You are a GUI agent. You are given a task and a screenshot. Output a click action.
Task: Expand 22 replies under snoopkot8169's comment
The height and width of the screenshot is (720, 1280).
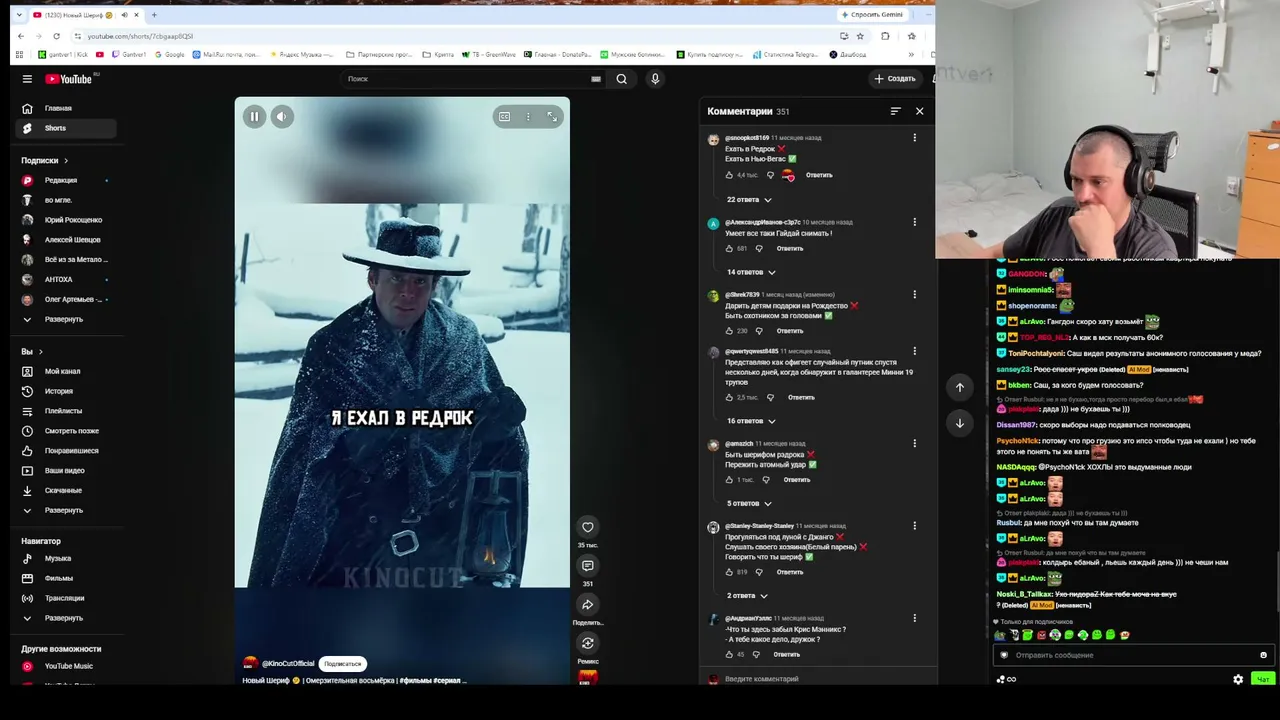click(x=749, y=200)
